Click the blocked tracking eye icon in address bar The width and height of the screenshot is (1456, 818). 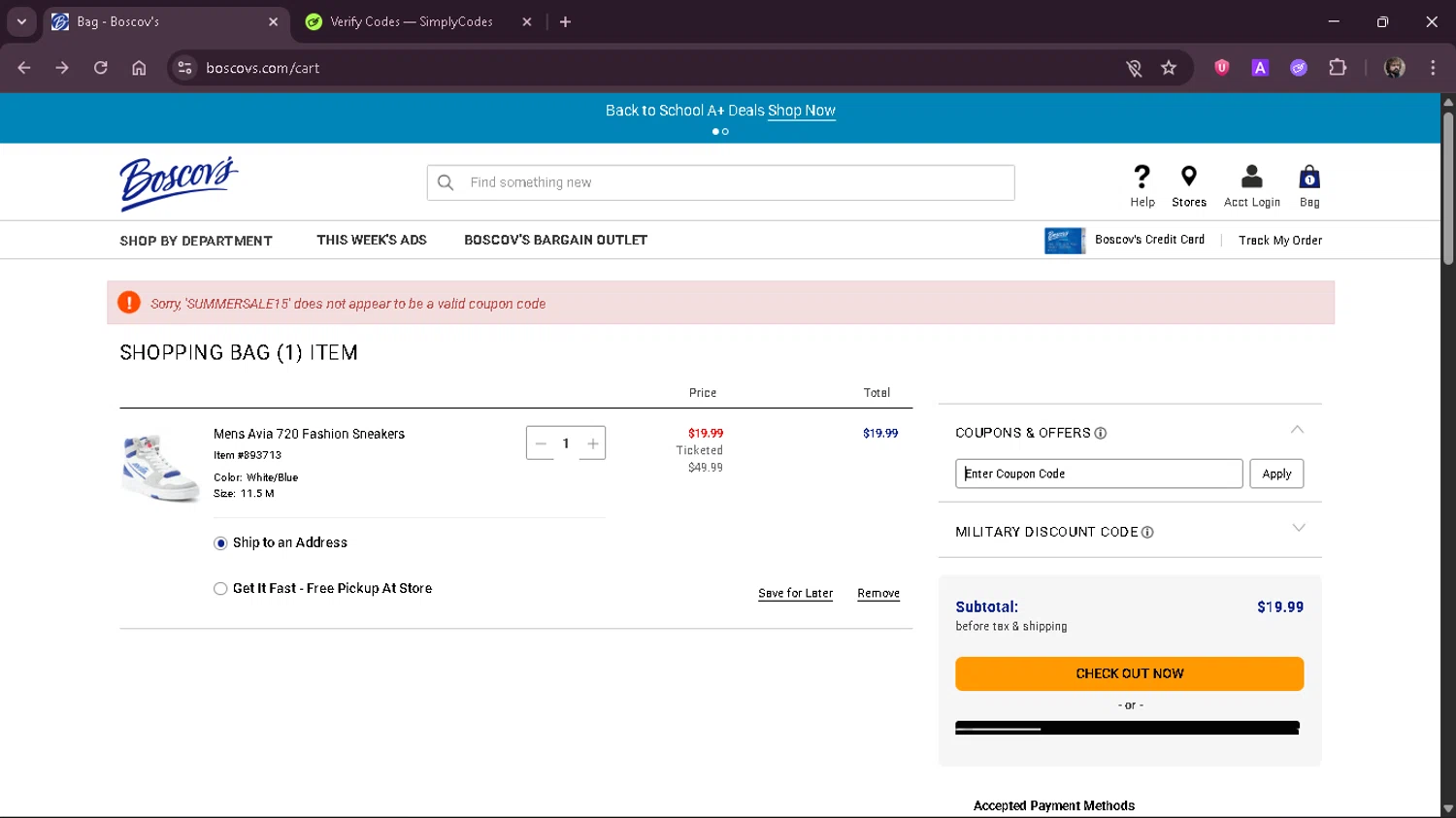[x=1134, y=68]
